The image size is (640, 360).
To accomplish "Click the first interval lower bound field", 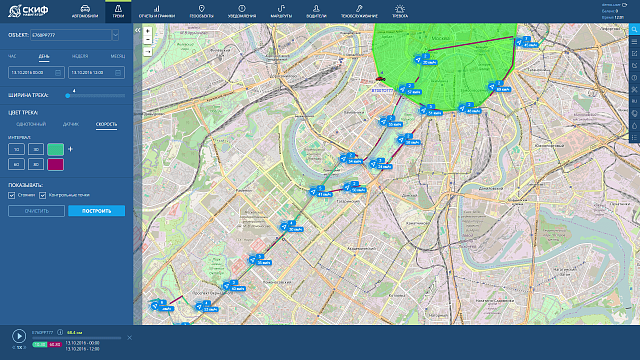I will [16, 149].
